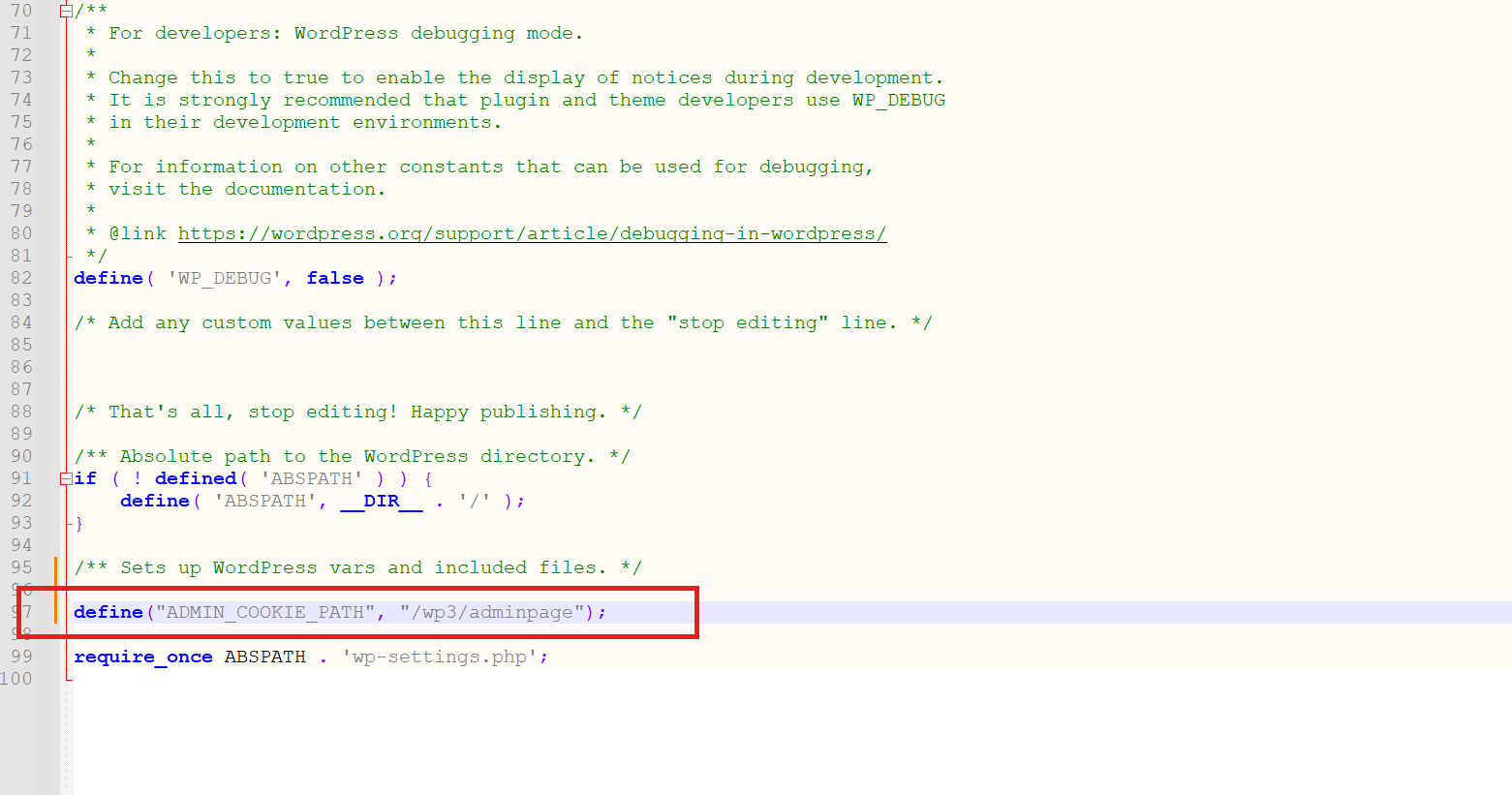Click the 'defined' keyword on line 91

click(196, 478)
